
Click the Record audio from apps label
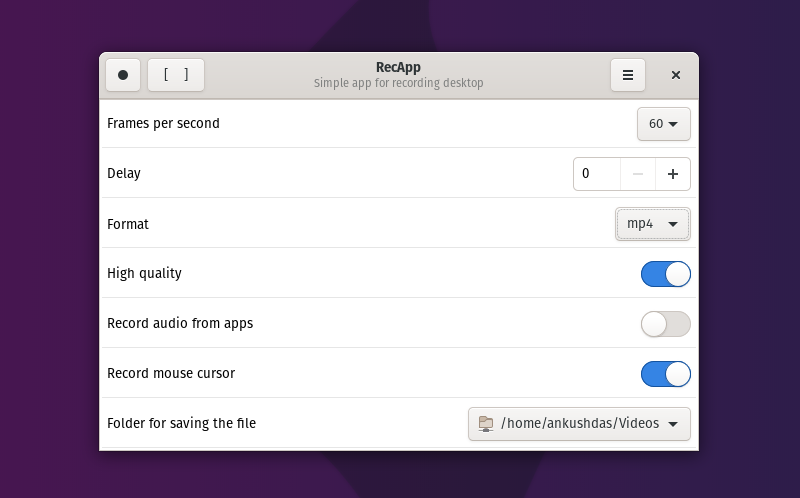coord(180,323)
